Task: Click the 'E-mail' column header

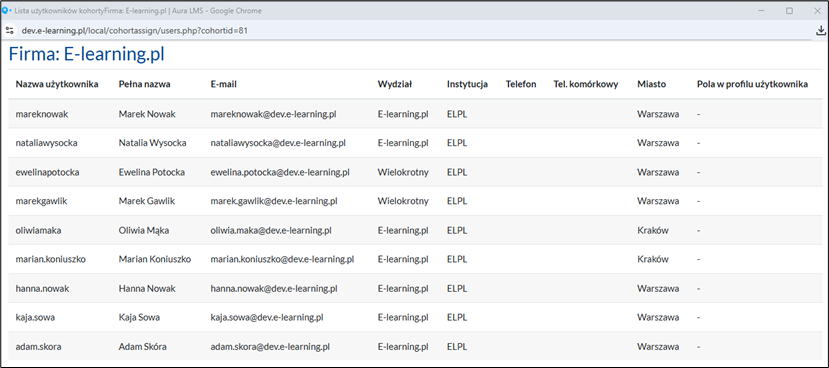Action: (x=223, y=84)
